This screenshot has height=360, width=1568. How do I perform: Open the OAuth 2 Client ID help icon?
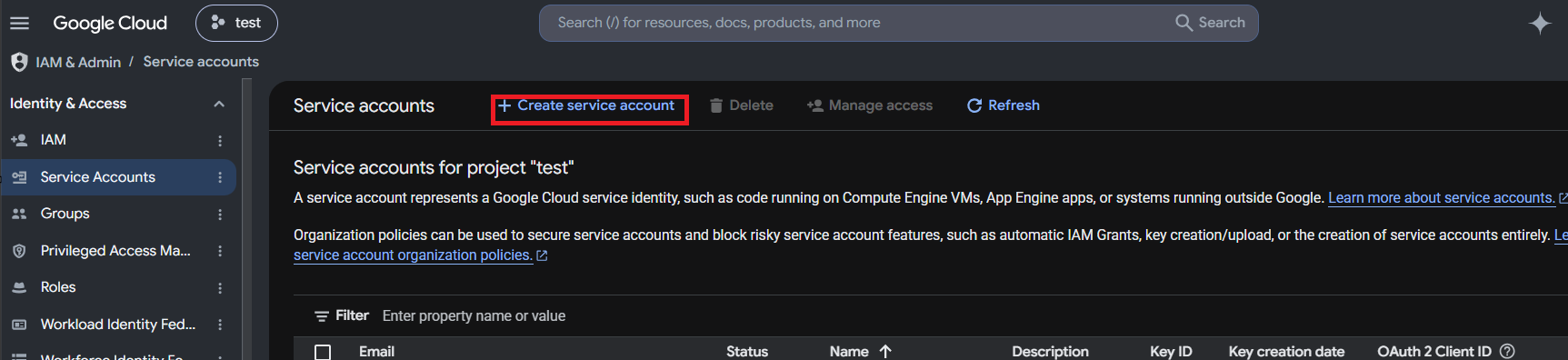tap(1507, 352)
